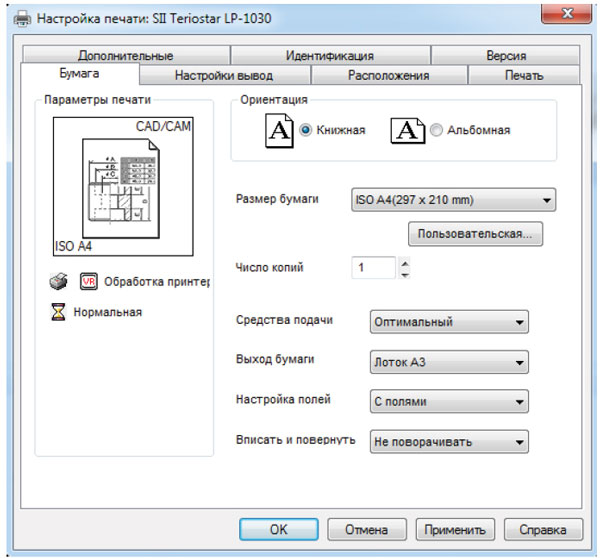Expand the Настройка полей dropdown
Screen dimensions: 600x558
coord(448,402)
